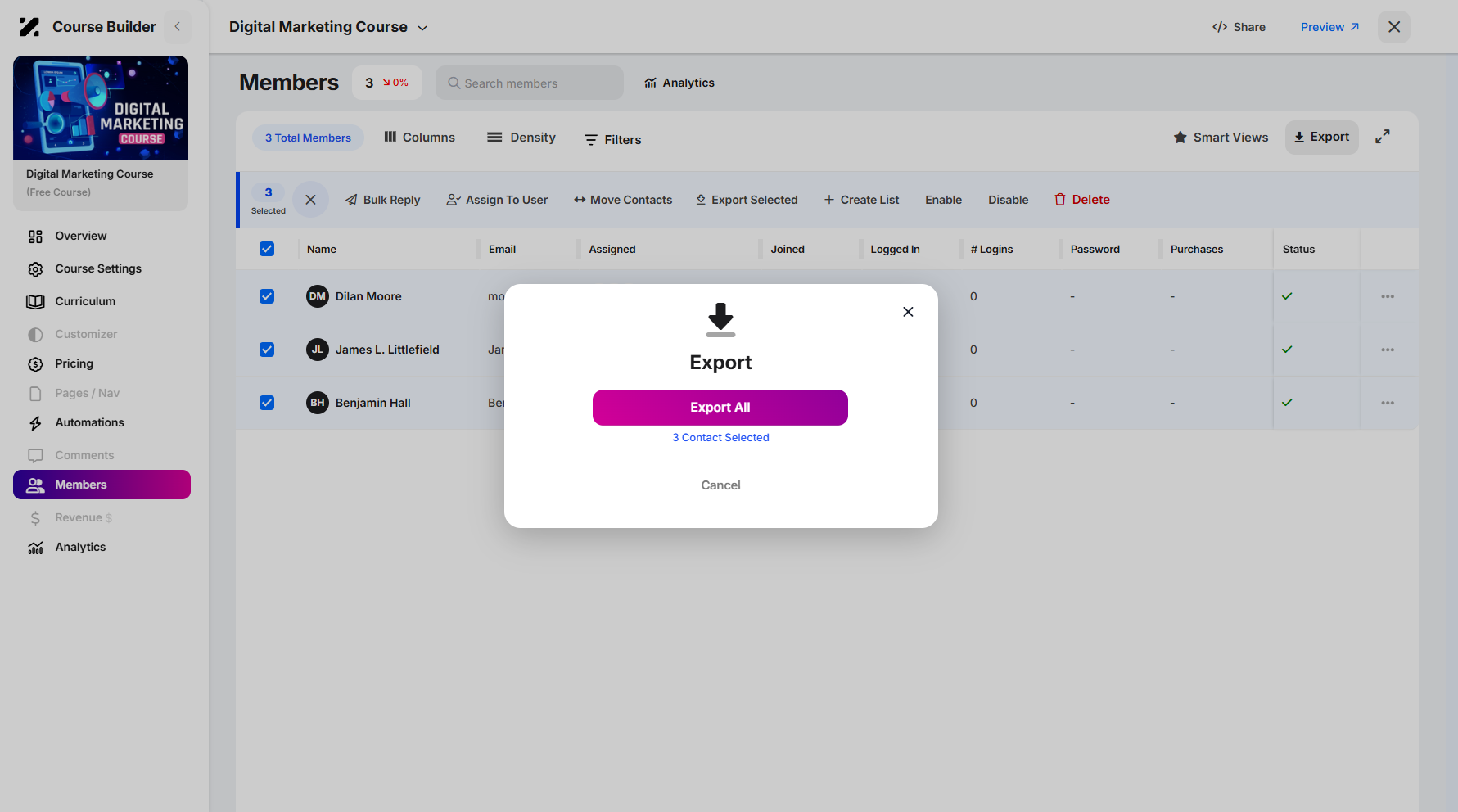1458x812 pixels.
Task: Uncheck the select-all members checkbox
Action: point(267,249)
